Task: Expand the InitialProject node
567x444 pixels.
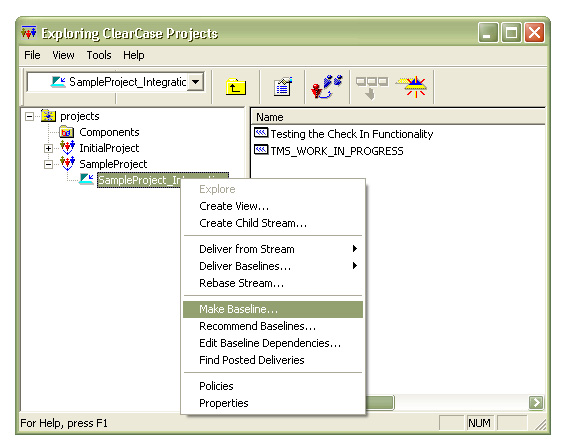Action: coord(48,148)
